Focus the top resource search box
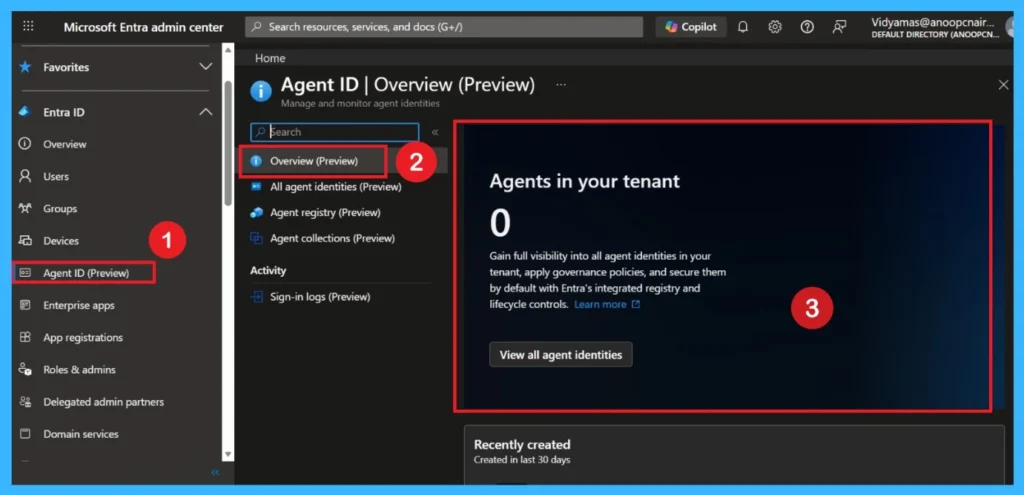 tap(444, 27)
